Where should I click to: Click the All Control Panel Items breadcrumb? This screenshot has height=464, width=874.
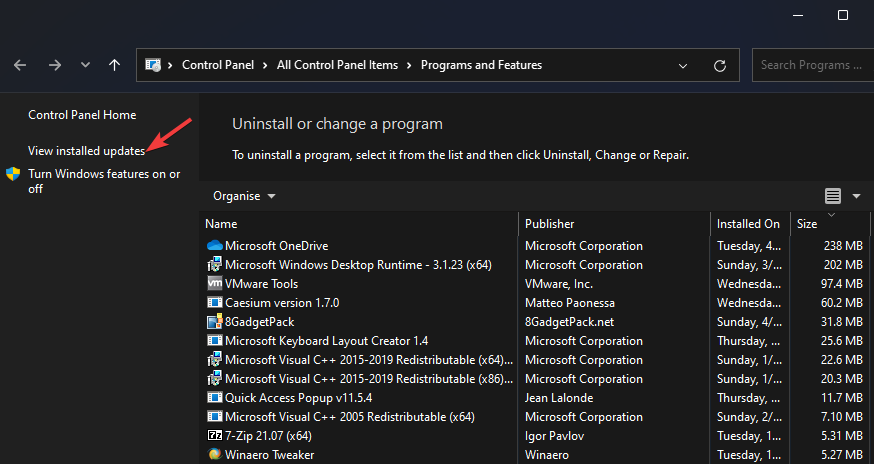337,65
